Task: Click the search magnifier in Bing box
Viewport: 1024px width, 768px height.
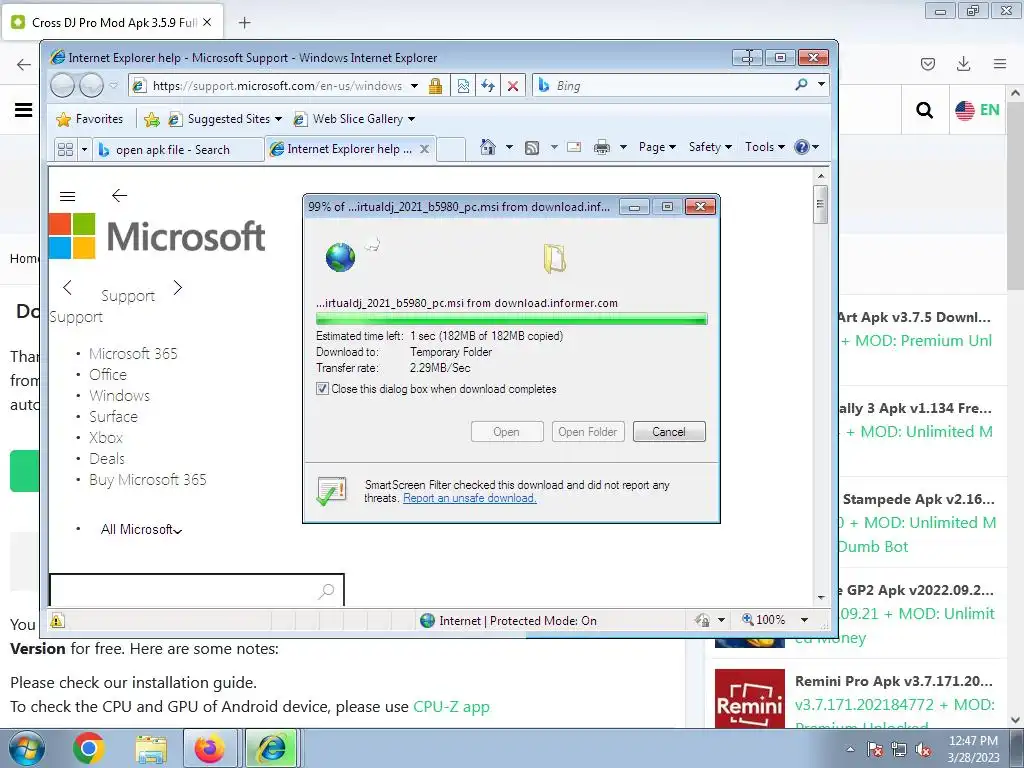Action: click(801, 84)
